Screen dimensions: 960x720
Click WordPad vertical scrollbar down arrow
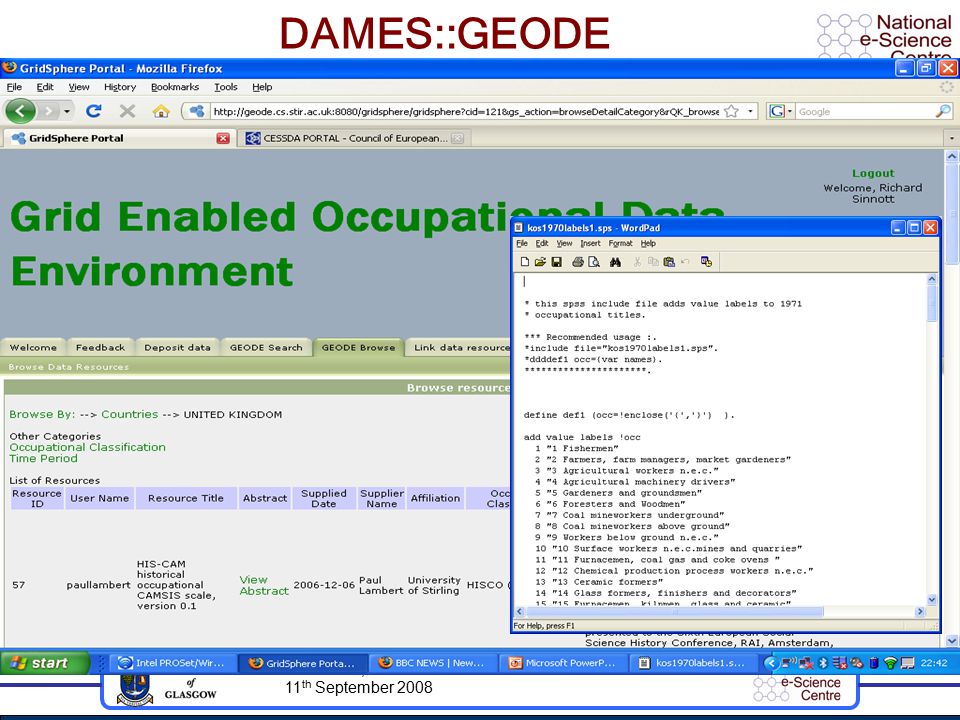pos(932,600)
